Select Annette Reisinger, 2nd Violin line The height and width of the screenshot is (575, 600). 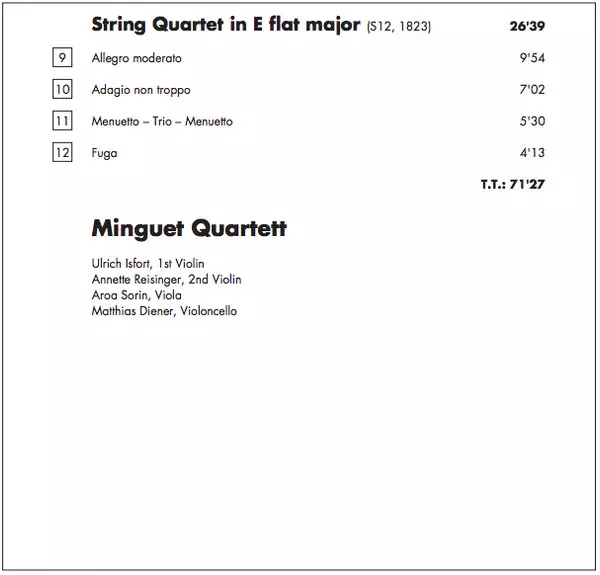tap(166, 280)
